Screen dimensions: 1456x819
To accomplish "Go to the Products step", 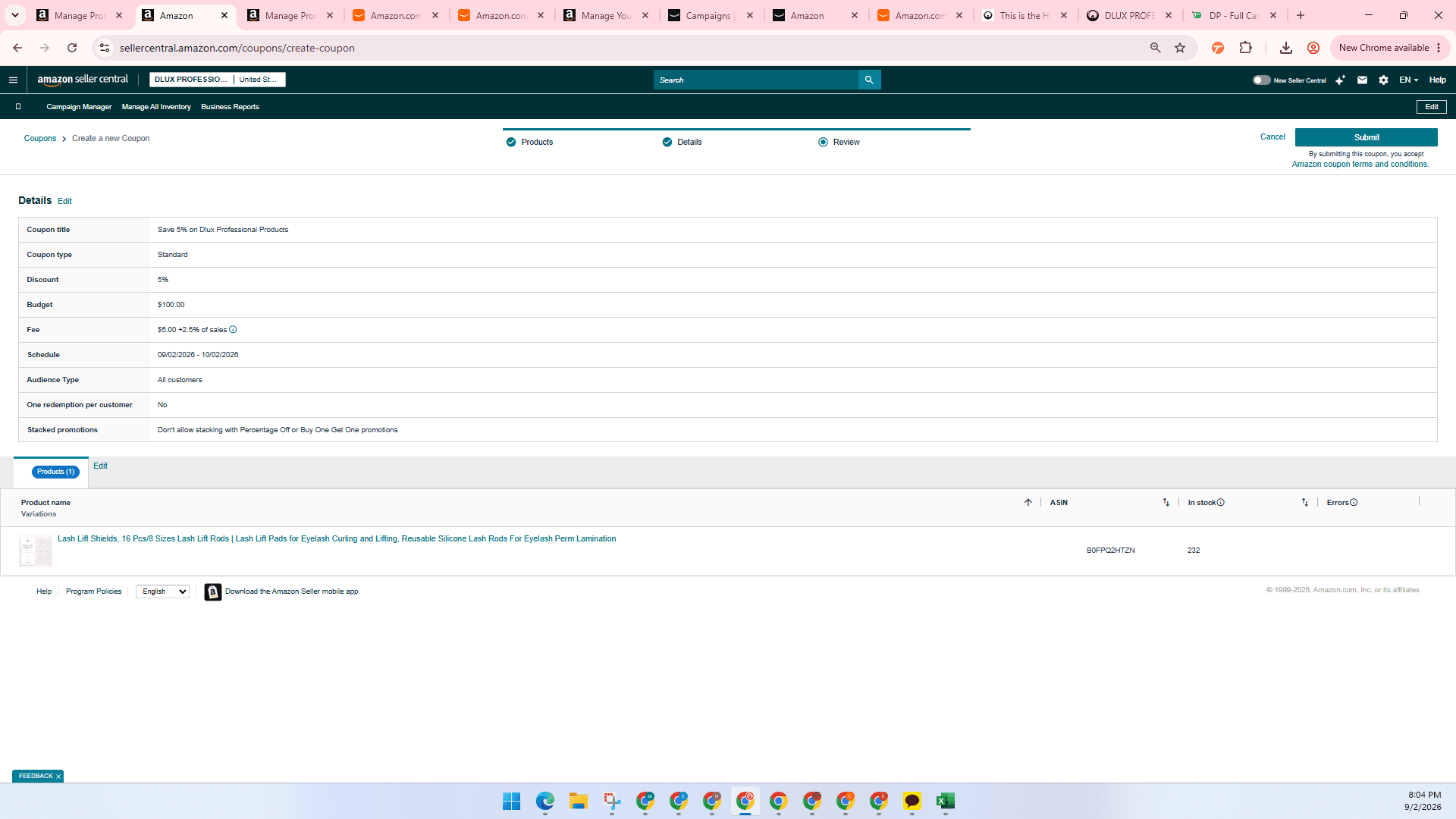I will [530, 142].
